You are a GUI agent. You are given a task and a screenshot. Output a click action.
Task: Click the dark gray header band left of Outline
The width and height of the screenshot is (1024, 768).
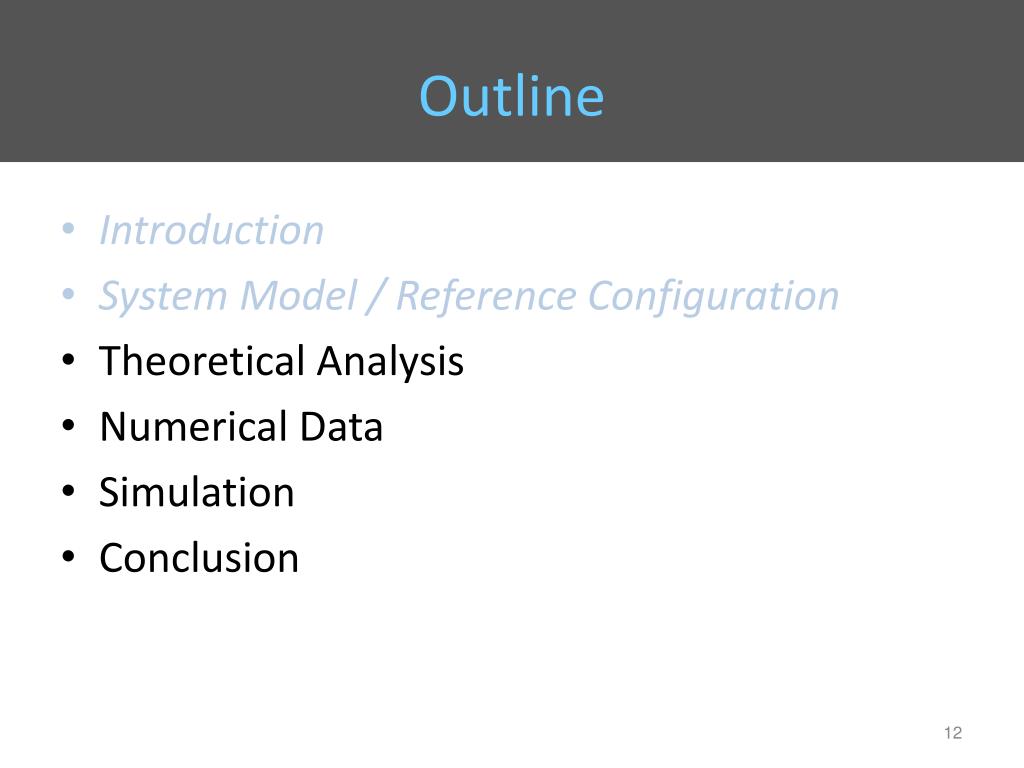(x=209, y=81)
